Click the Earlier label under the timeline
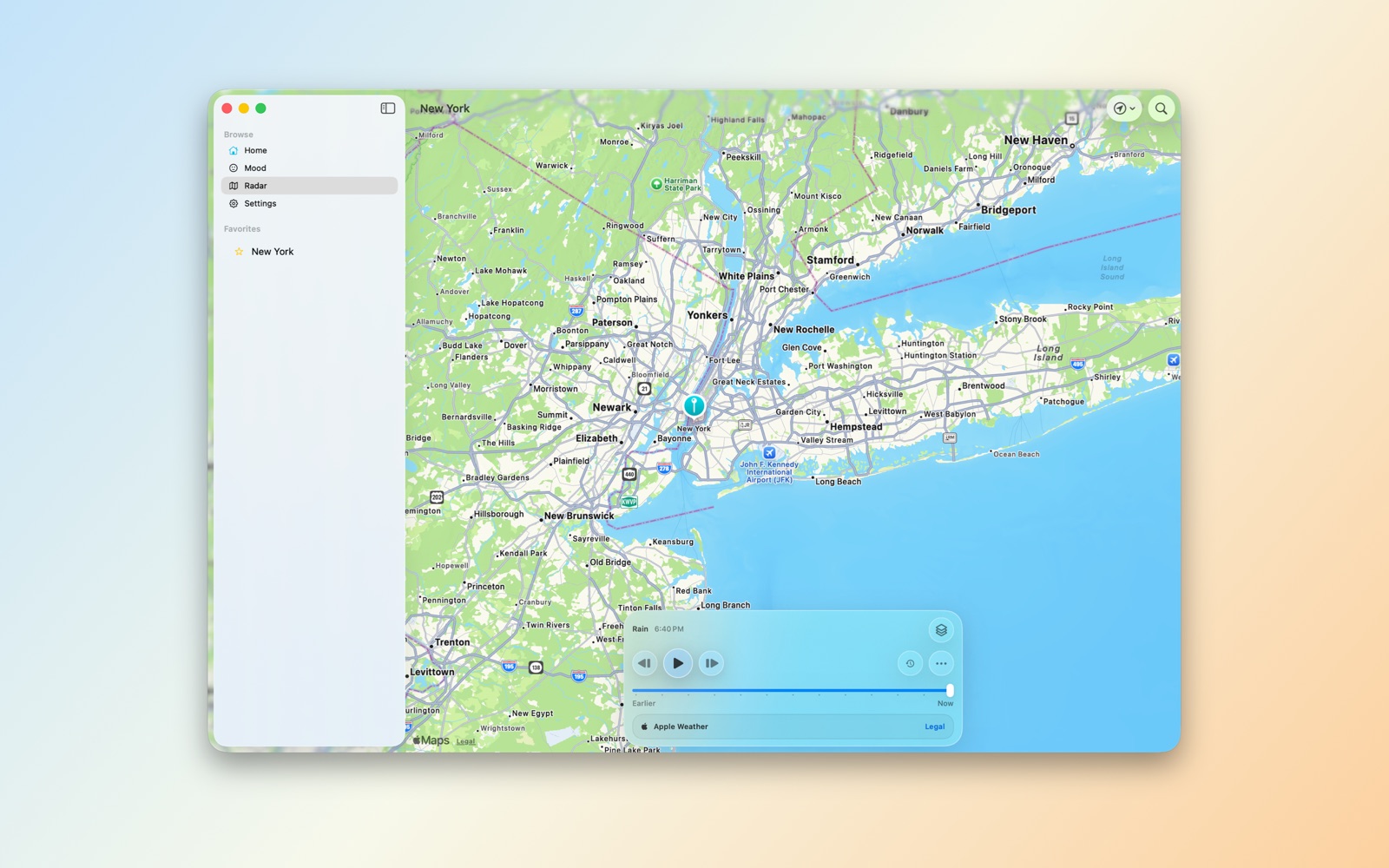 click(644, 703)
